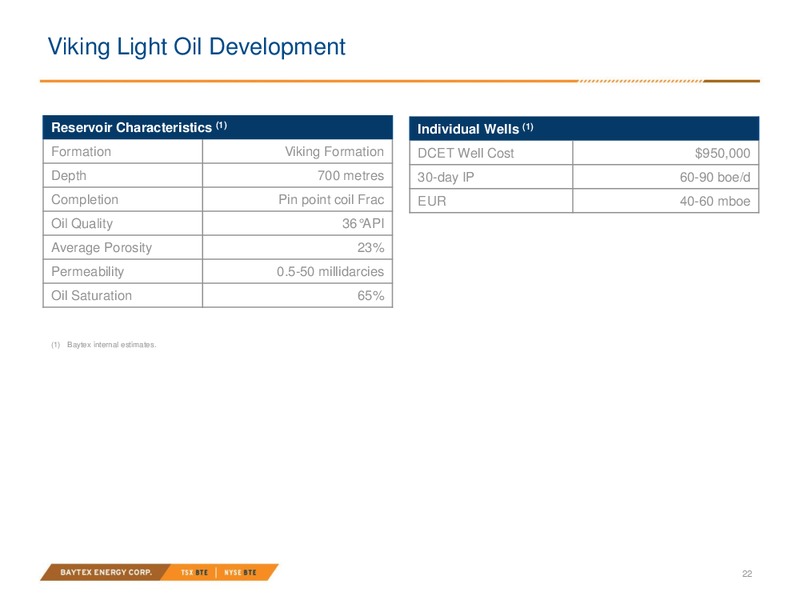Select the '23%' porosity value
This screenshot has width=800, height=600.
tap(370, 247)
